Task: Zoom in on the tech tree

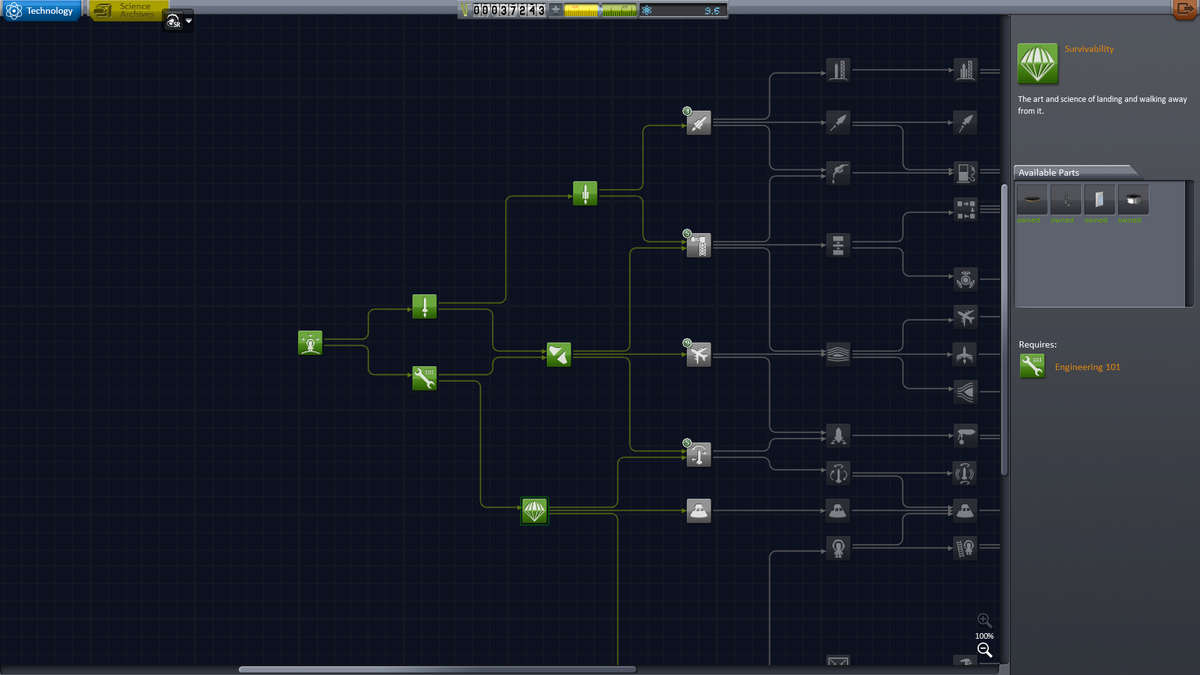Action: click(x=985, y=620)
